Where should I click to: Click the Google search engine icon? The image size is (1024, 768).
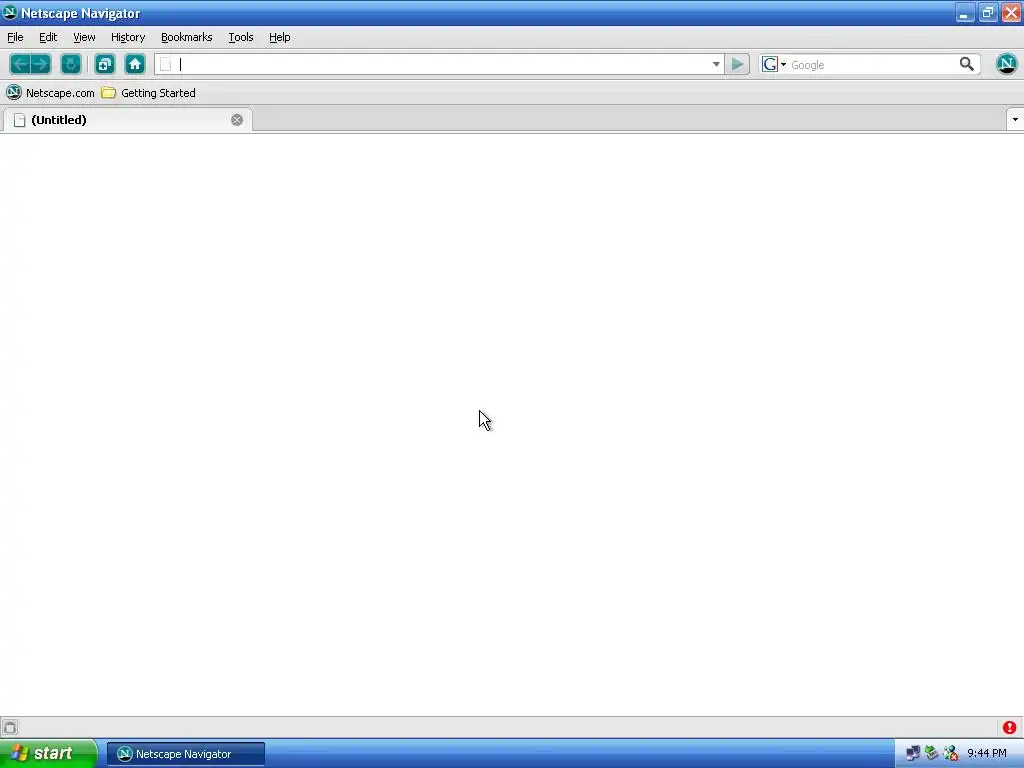coord(770,64)
